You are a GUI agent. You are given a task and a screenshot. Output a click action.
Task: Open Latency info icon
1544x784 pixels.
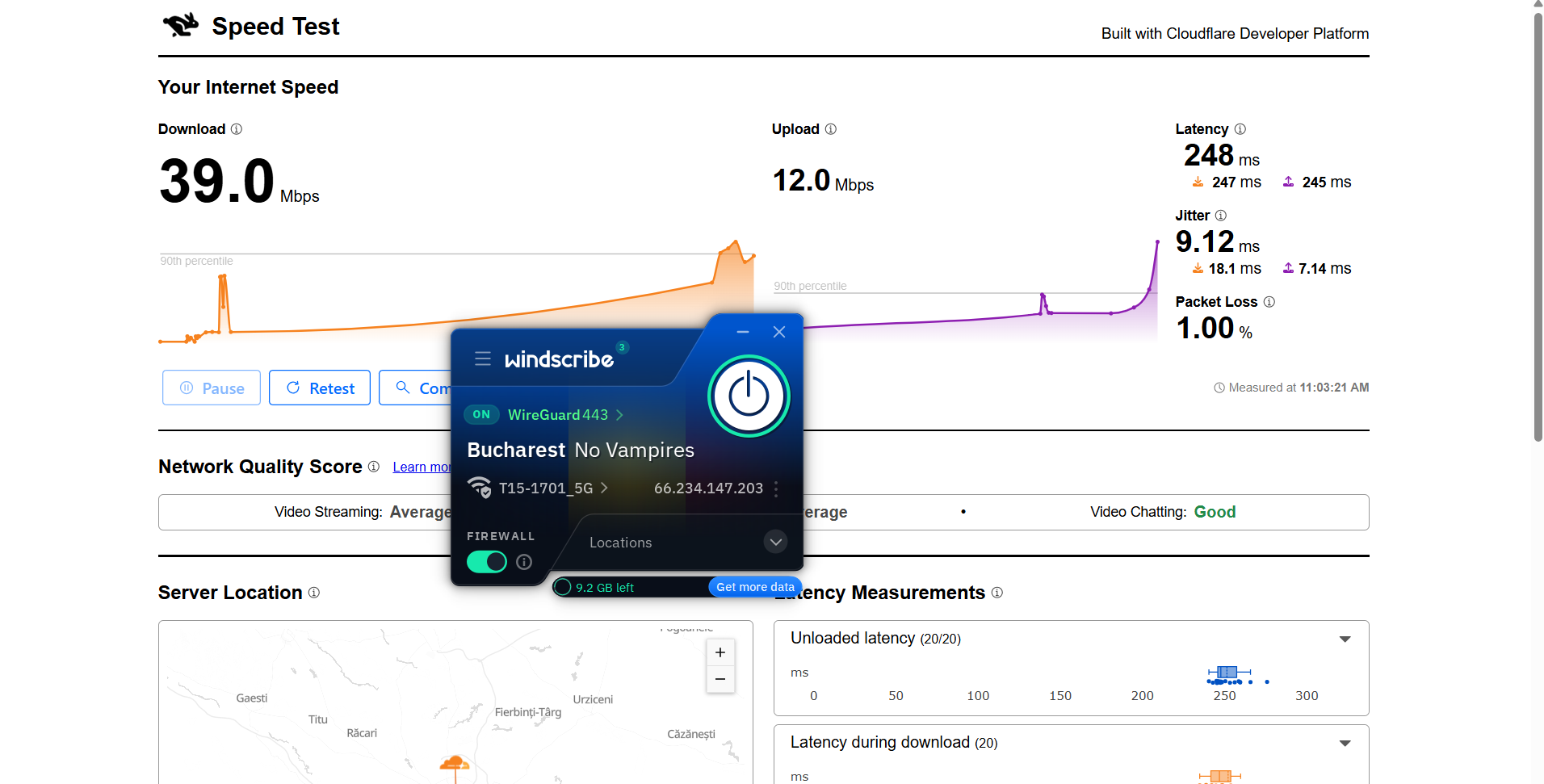pos(1240,129)
